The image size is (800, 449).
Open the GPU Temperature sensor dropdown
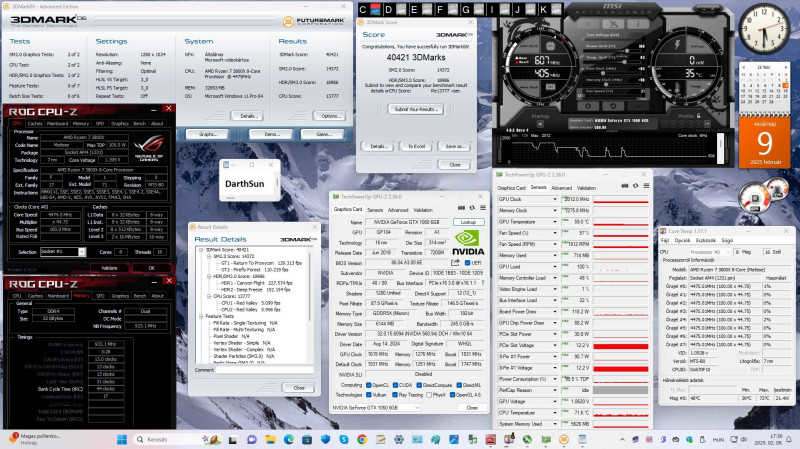click(x=555, y=222)
